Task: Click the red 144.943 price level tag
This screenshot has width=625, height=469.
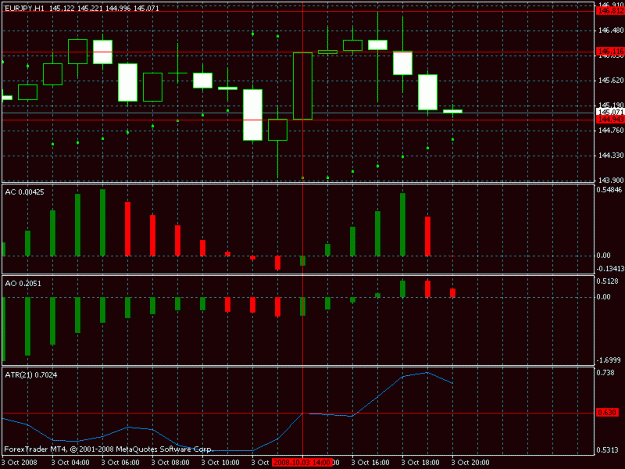Action: (610, 120)
